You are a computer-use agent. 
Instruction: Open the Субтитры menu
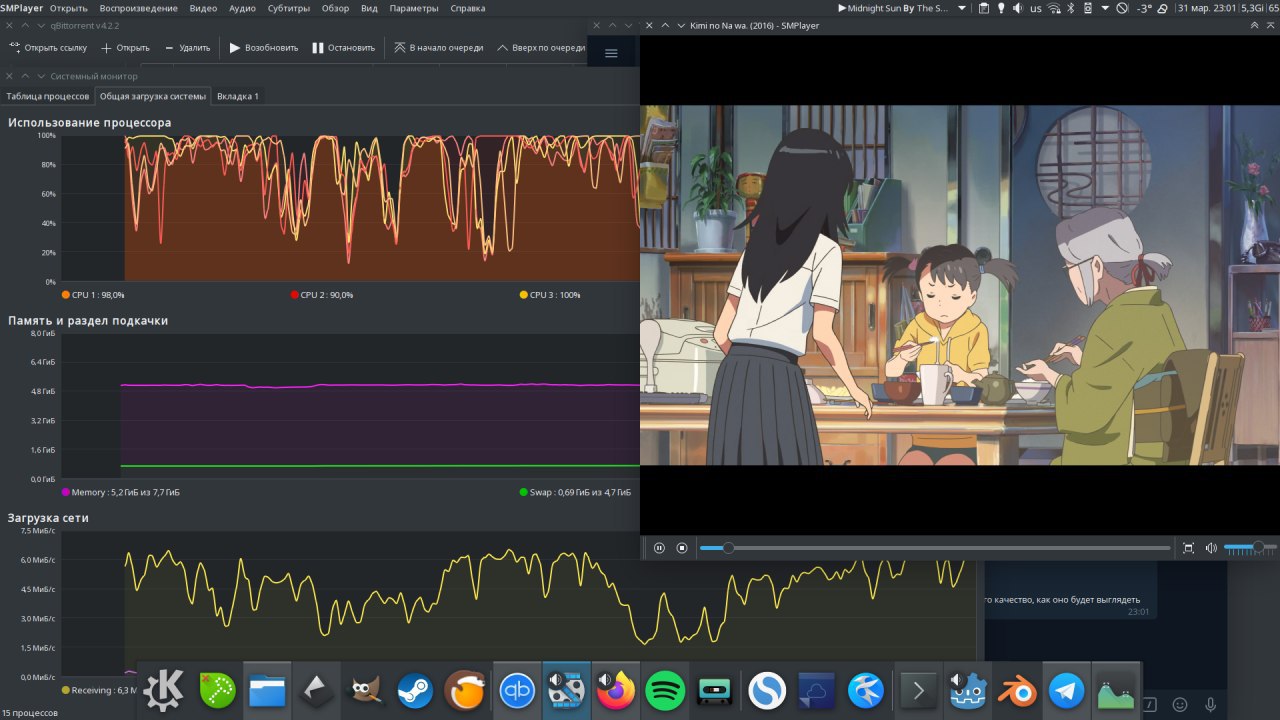coord(289,8)
